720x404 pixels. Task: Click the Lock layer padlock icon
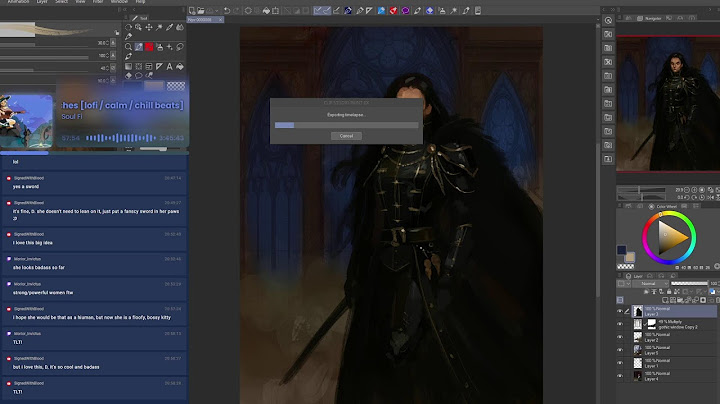tap(669, 292)
